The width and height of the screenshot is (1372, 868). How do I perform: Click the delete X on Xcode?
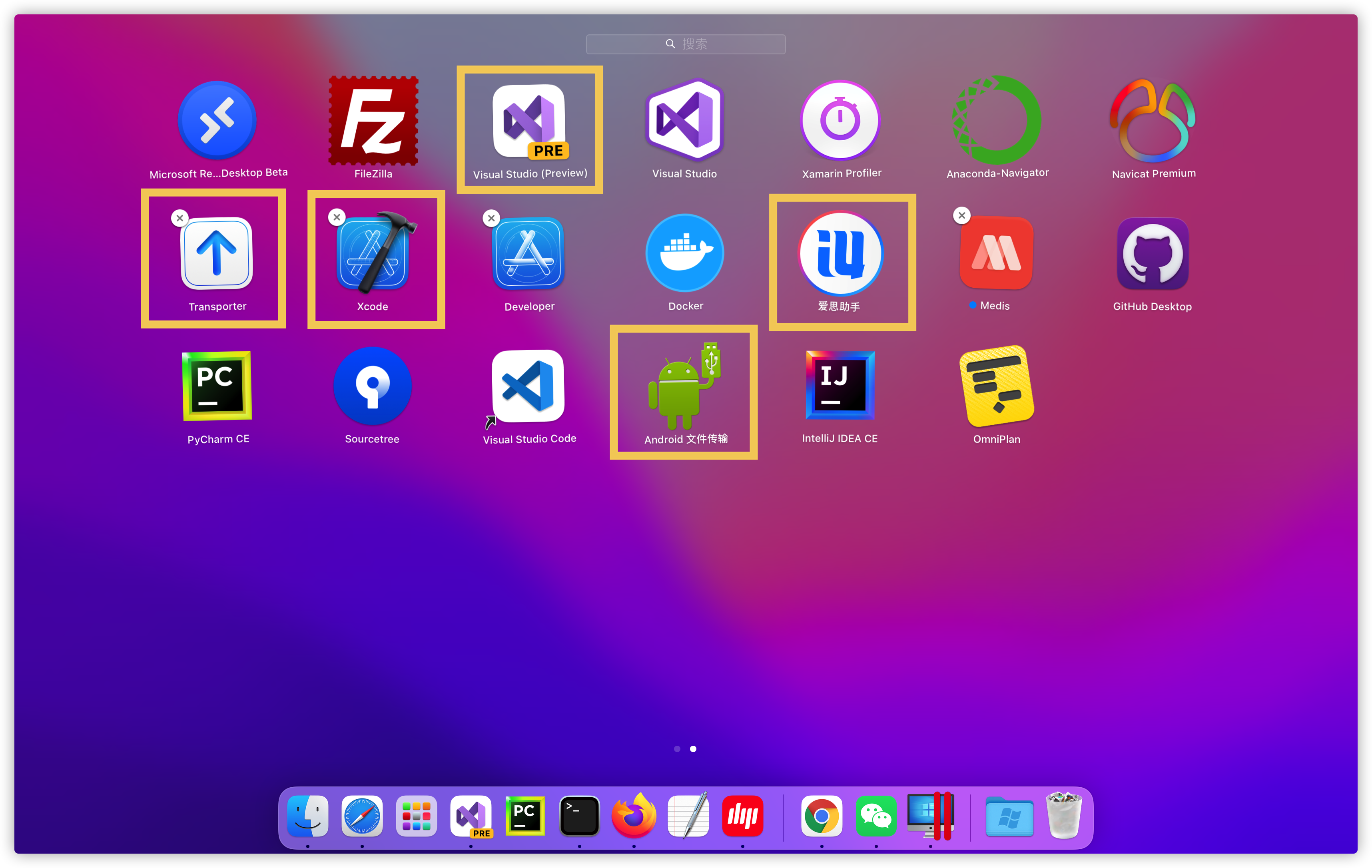pos(337,217)
